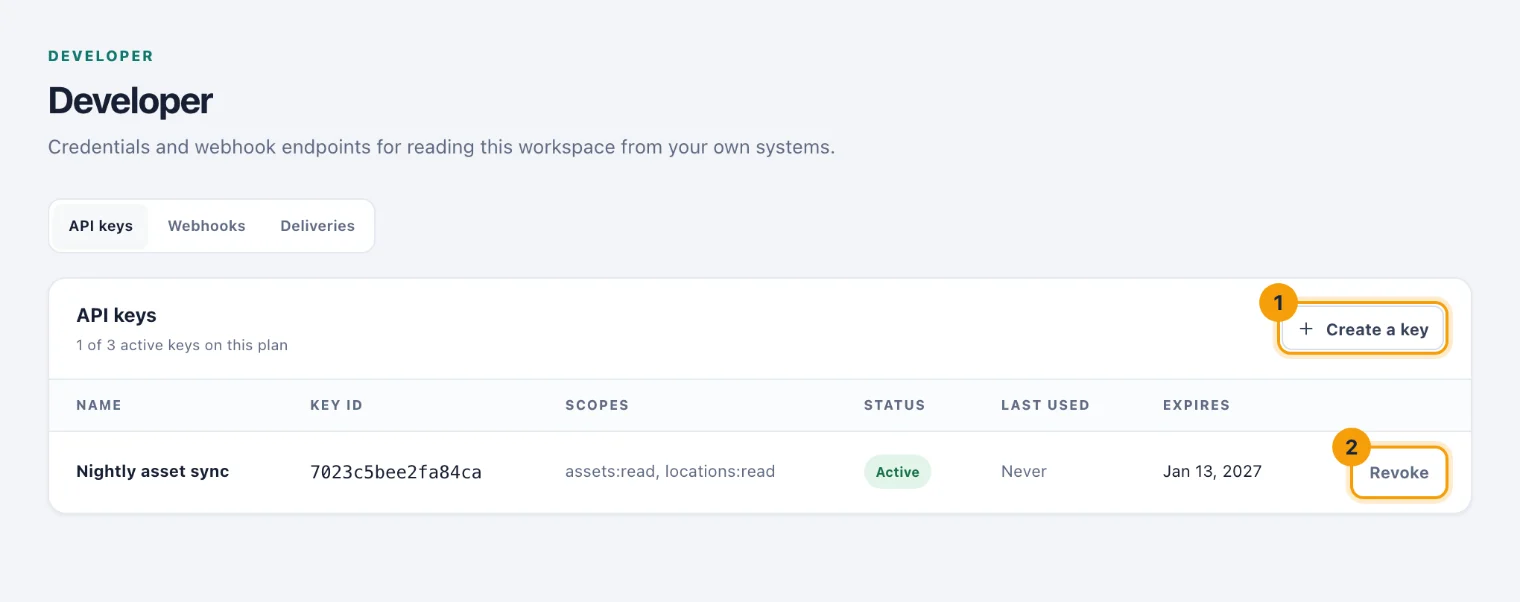
Task: Click the plus icon in Create a key
Action: tap(1306, 329)
